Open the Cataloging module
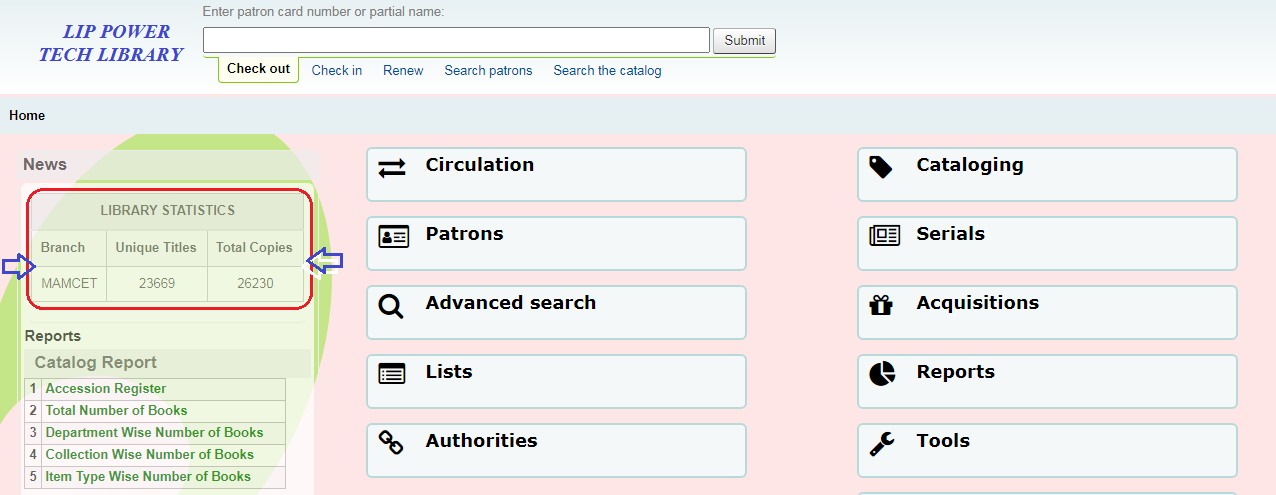 (x=1047, y=174)
